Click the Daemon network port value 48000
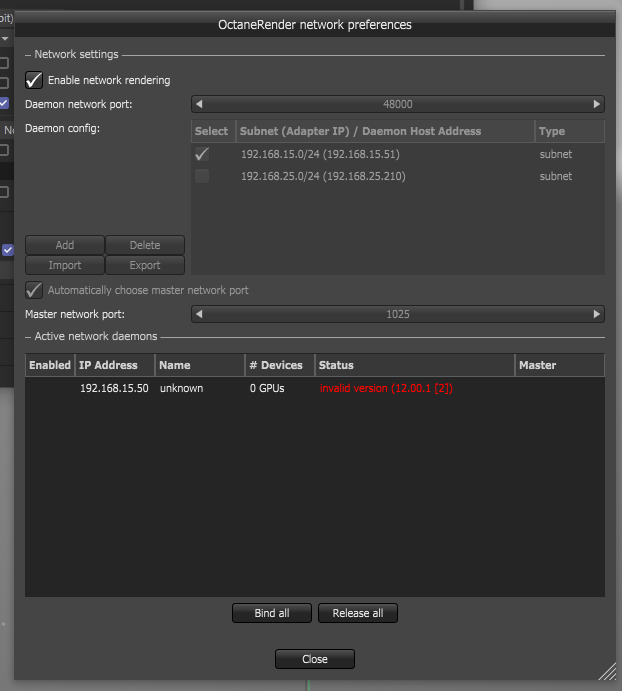Image resolution: width=622 pixels, height=691 pixels. coord(398,104)
